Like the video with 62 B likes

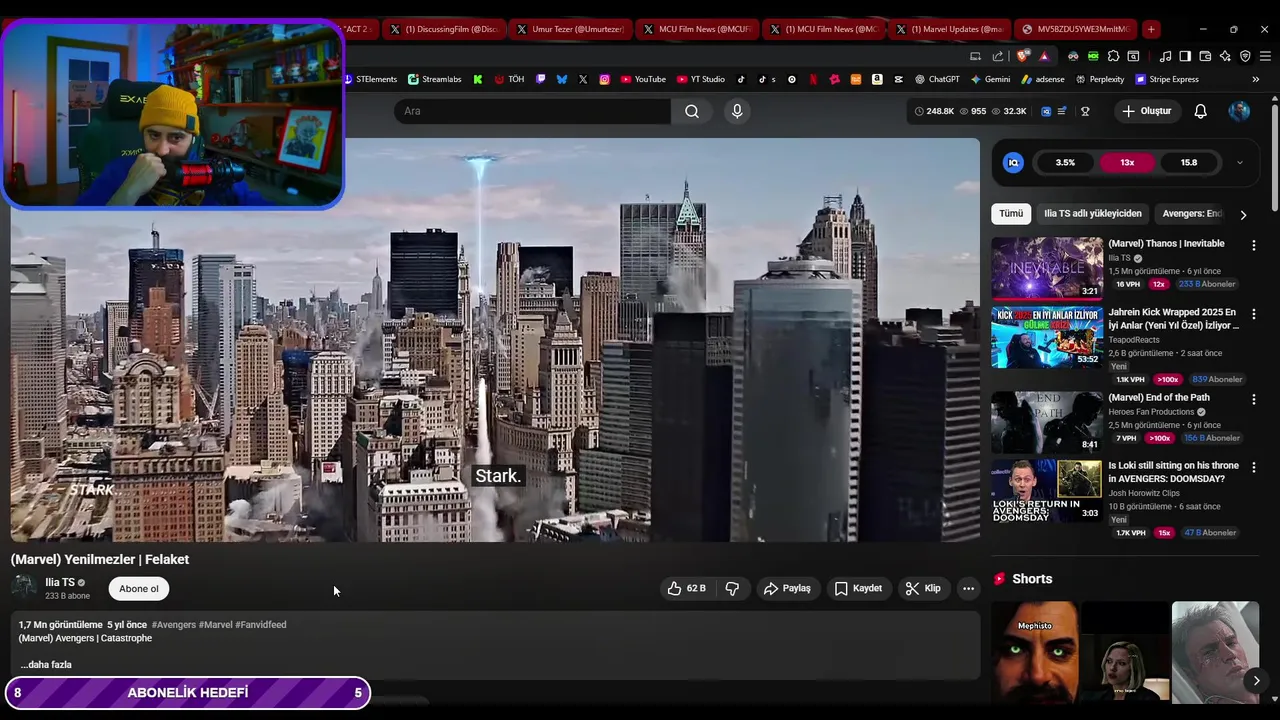[x=687, y=588]
